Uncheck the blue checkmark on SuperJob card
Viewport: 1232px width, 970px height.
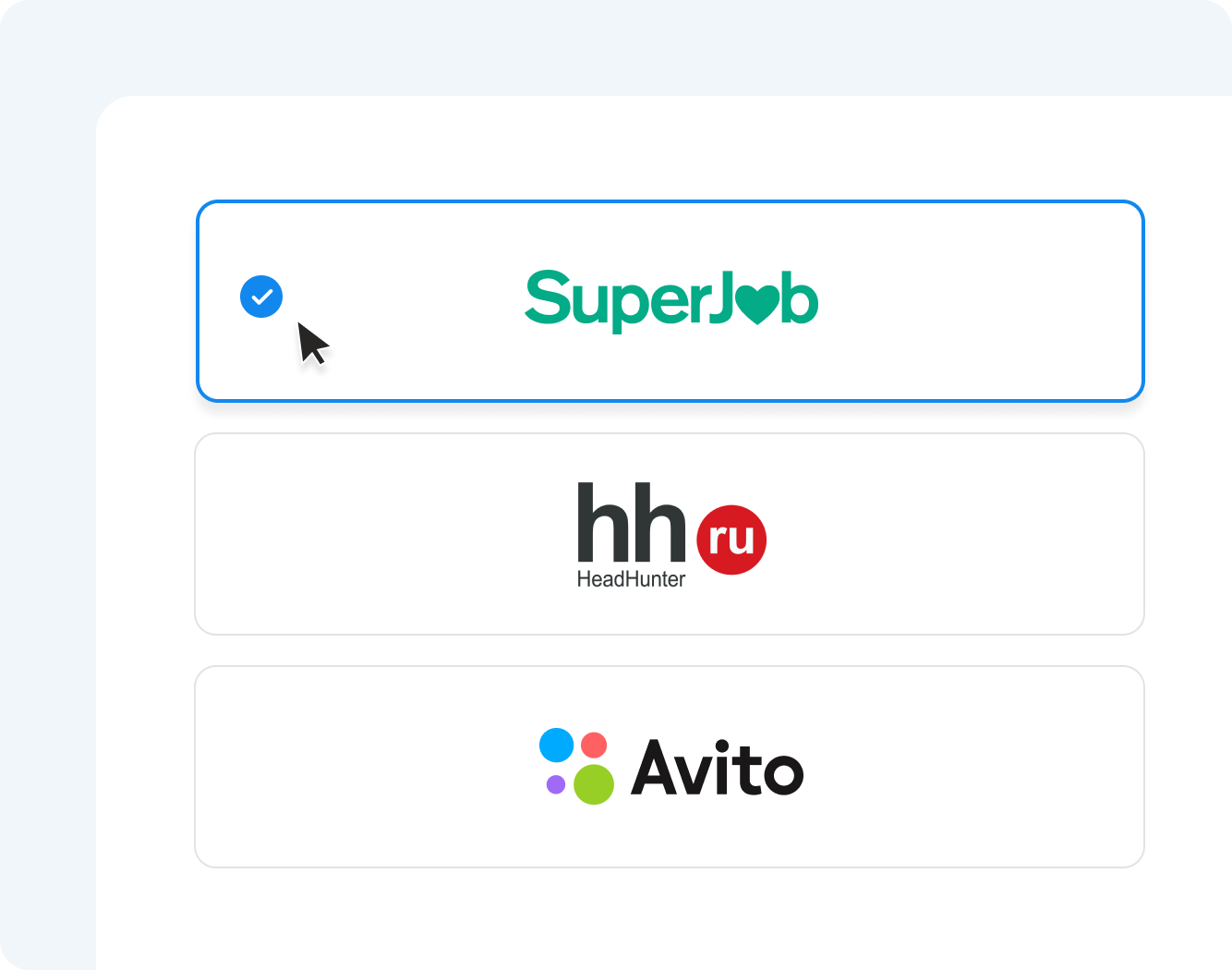[261, 297]
